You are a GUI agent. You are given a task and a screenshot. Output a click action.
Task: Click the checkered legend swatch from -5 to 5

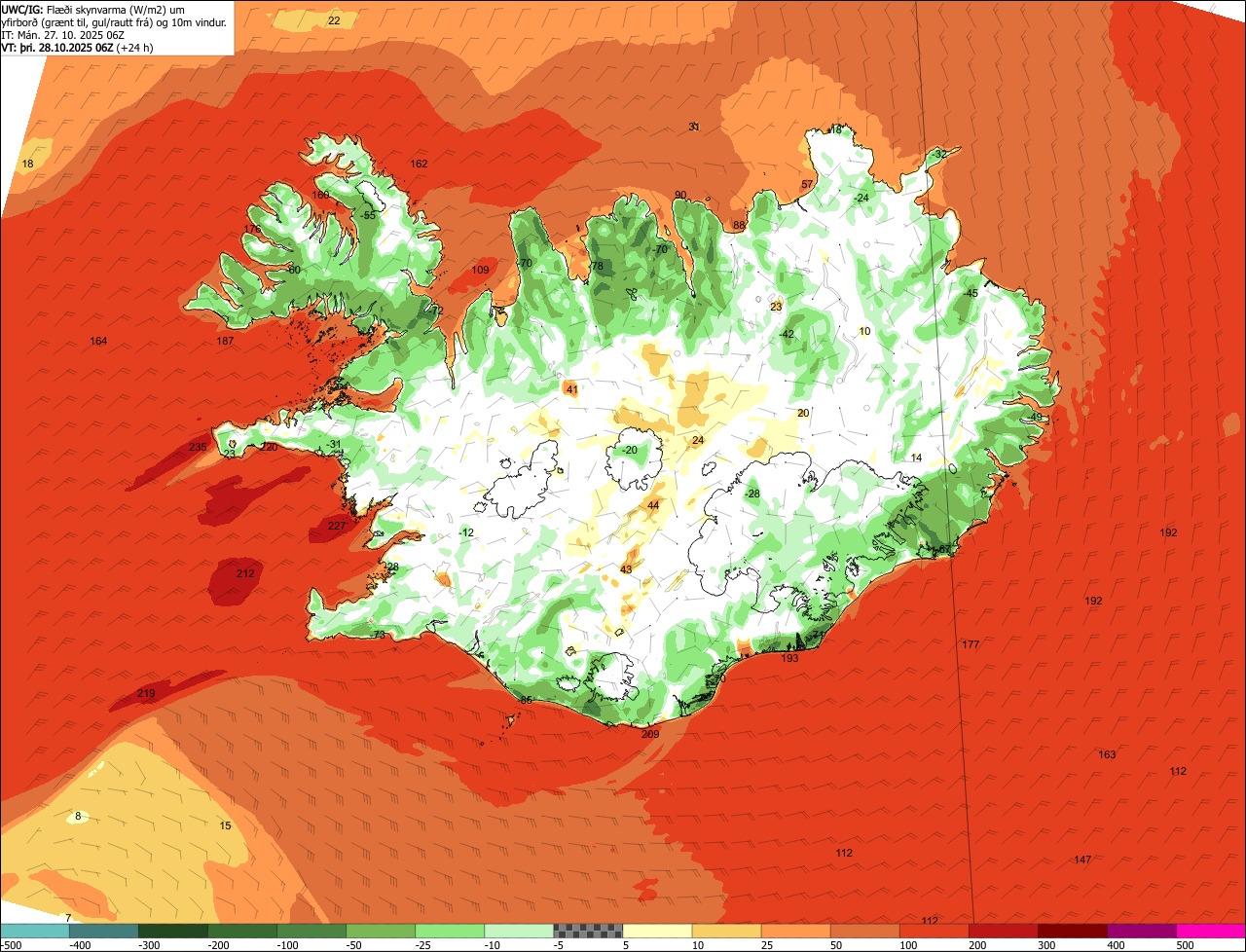pos(588,931)
